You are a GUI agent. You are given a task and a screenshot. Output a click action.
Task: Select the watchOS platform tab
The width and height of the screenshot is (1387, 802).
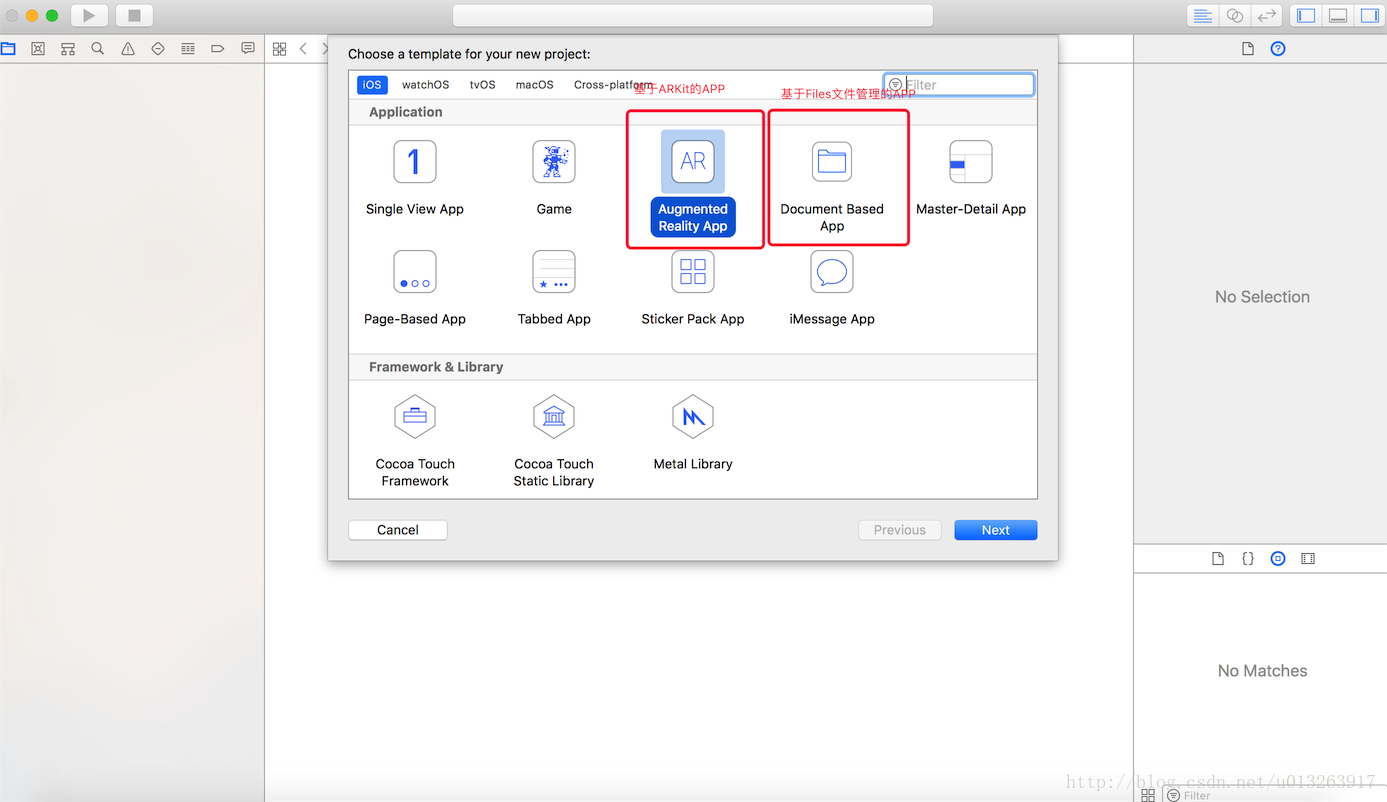click(425, 85)
